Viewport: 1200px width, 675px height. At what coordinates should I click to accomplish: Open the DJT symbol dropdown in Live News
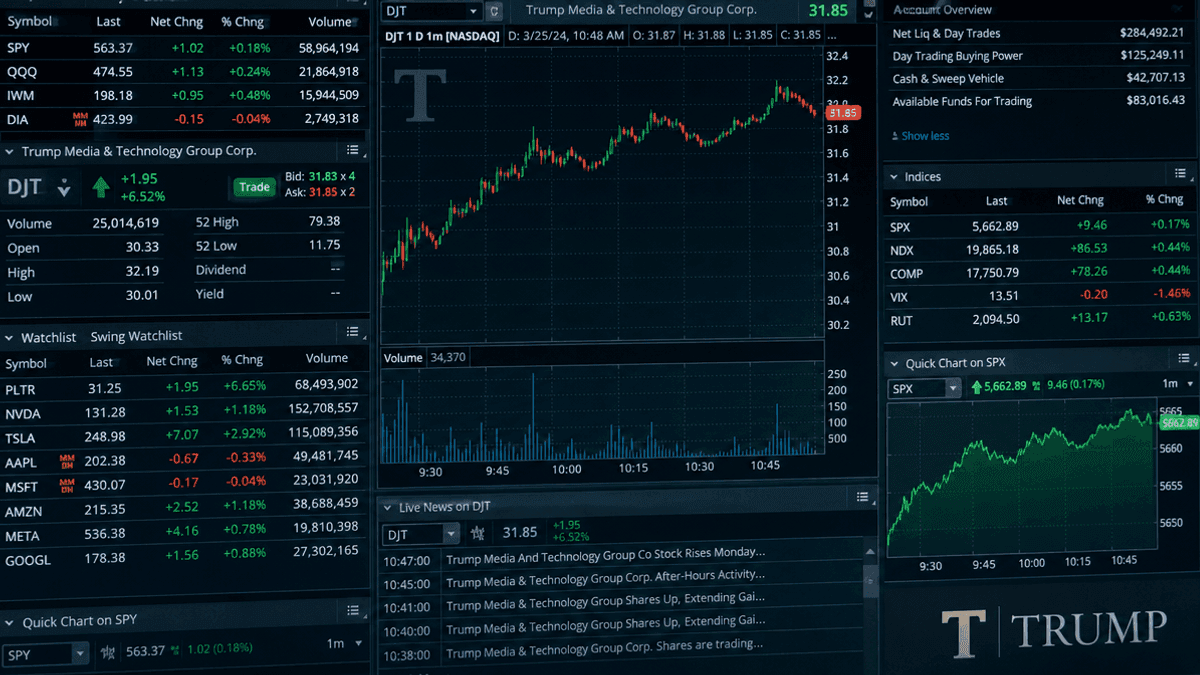pyautogui.click(x=451, y=536)
